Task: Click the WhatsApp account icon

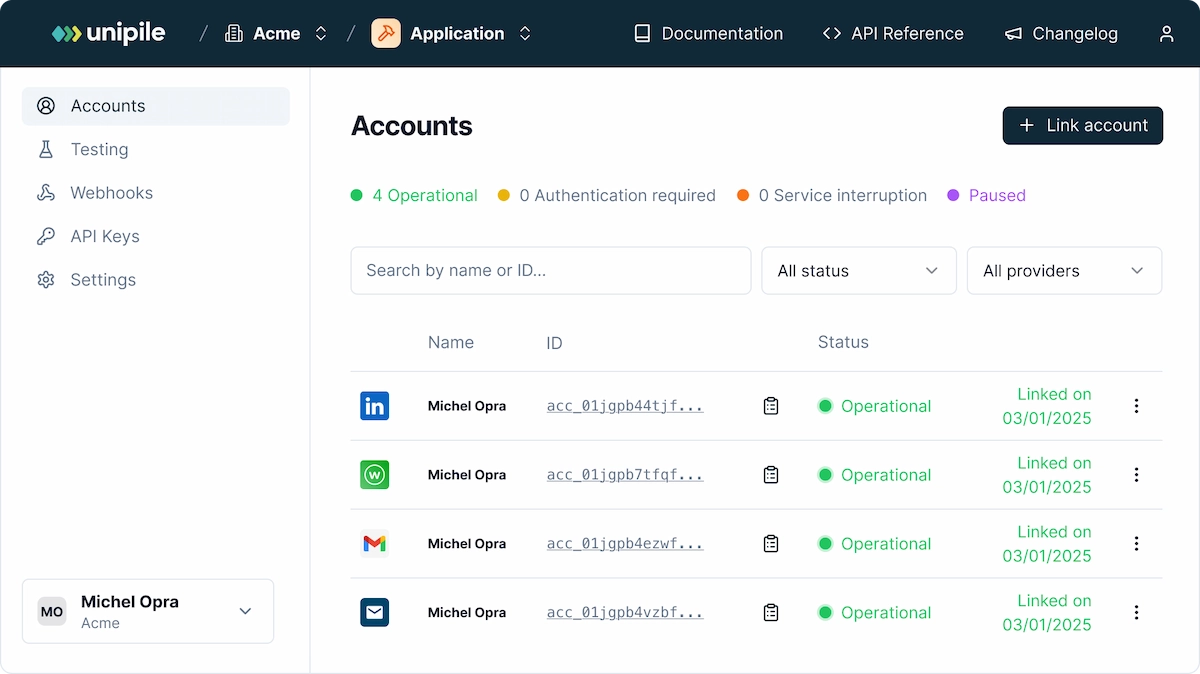Action: click(x=374, y=475)
